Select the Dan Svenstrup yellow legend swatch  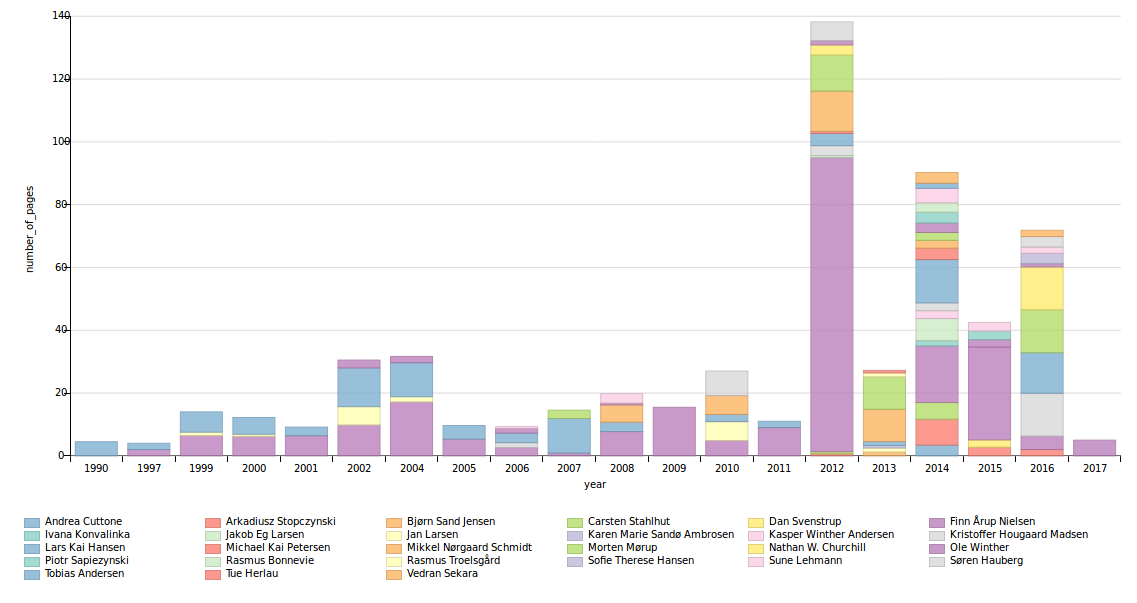pyautogui.click(x=756, y=523)
